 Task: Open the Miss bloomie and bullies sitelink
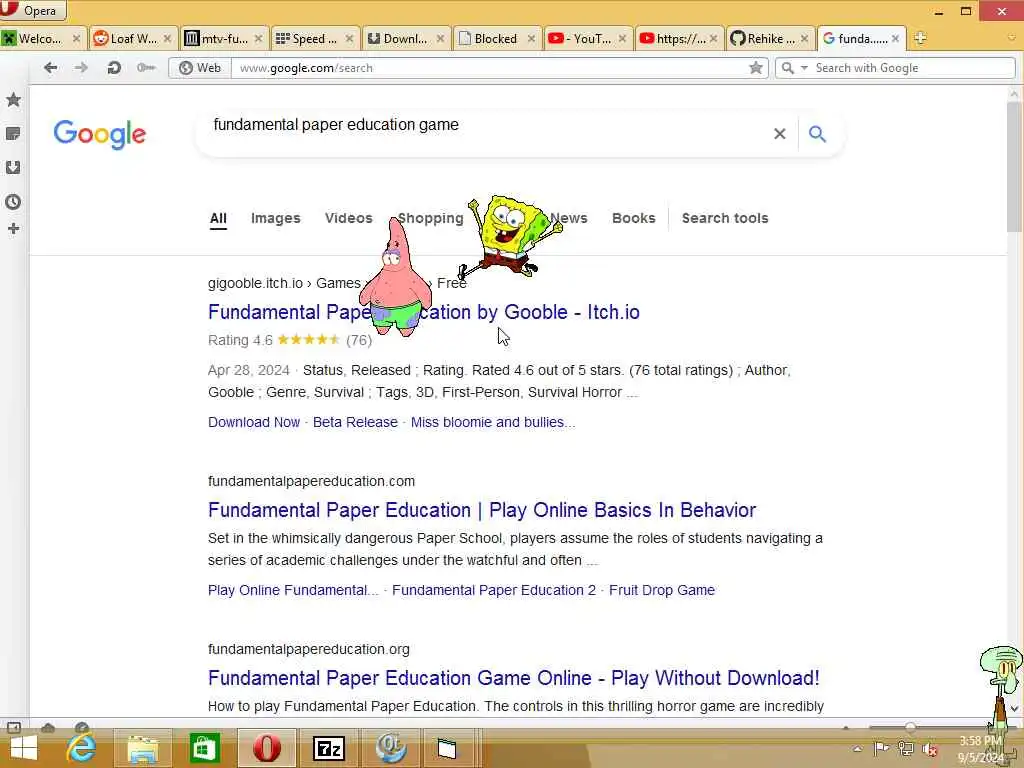click(493, 423)
